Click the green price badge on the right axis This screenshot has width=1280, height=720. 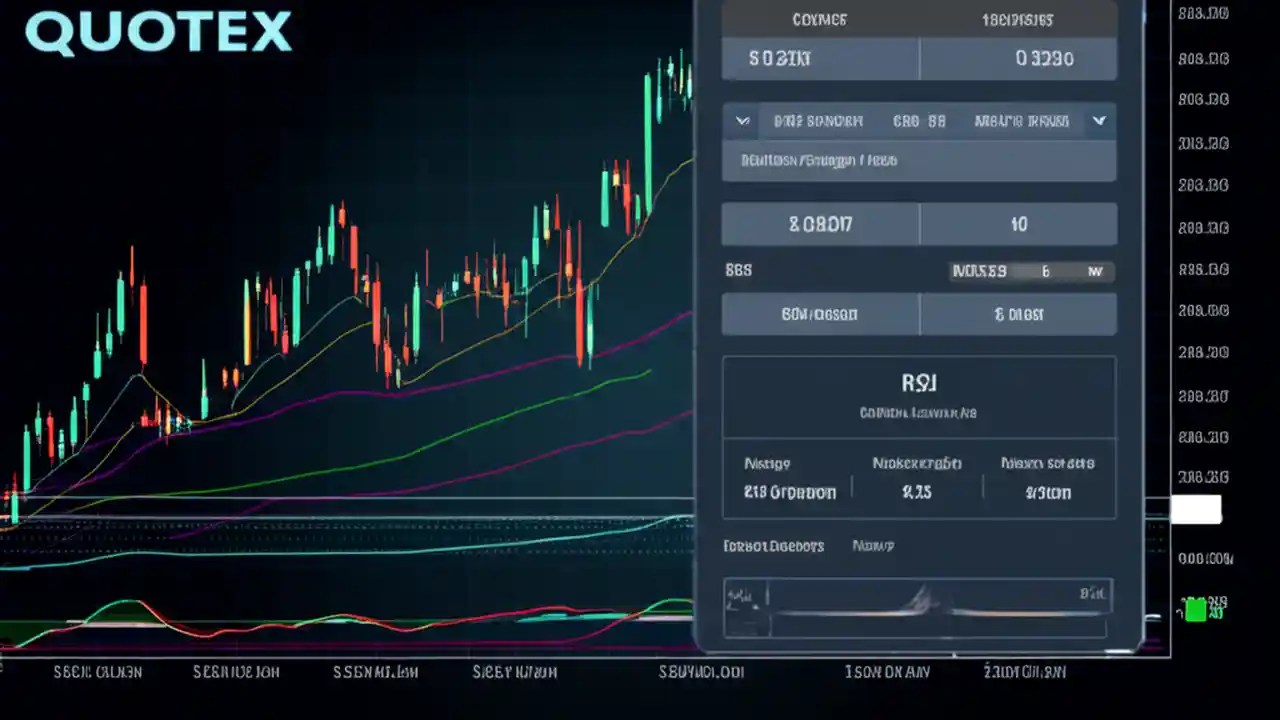click(x=1197, y=611)
